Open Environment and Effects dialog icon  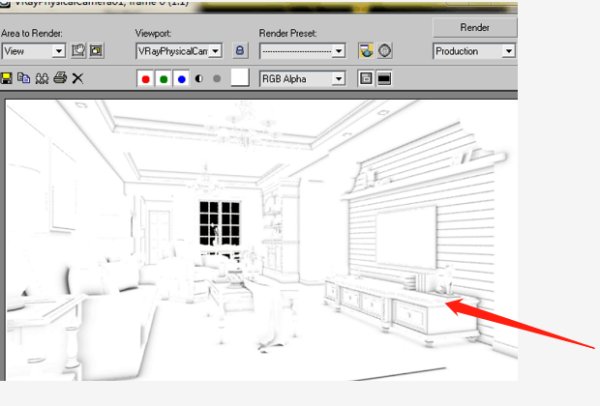(x=385, y=51)
